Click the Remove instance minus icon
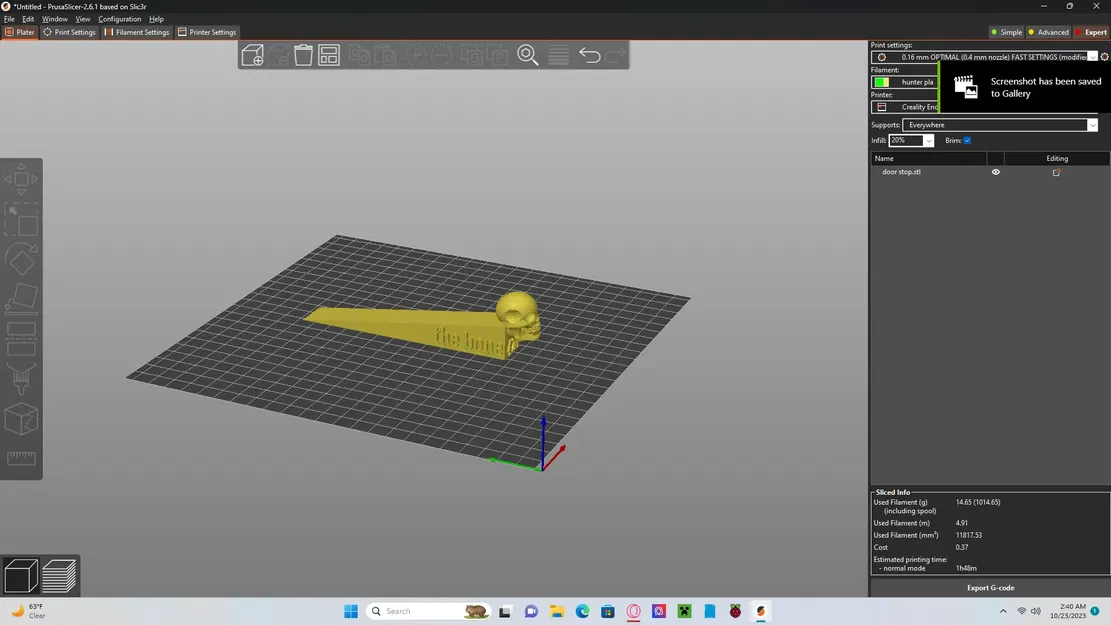 (x=441, y=55)
